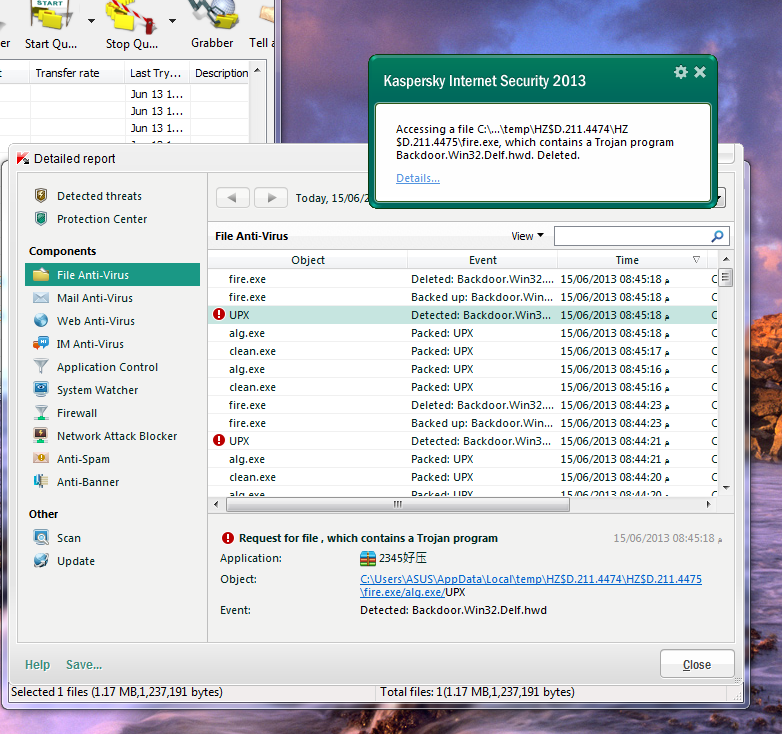Click red alert icon on highlighted UPX row
The width and height of the screenshot is (782, 734).
219,314
